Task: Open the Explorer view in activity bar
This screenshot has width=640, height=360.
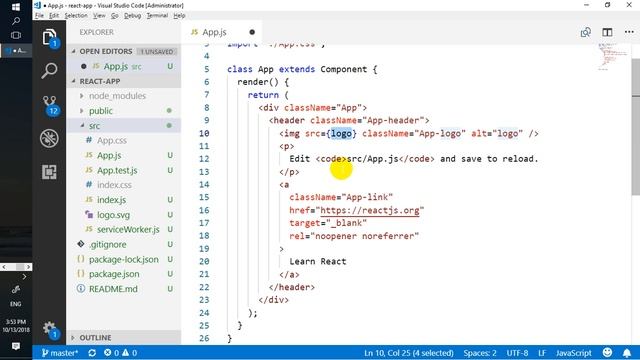Action: click(49, 38)
